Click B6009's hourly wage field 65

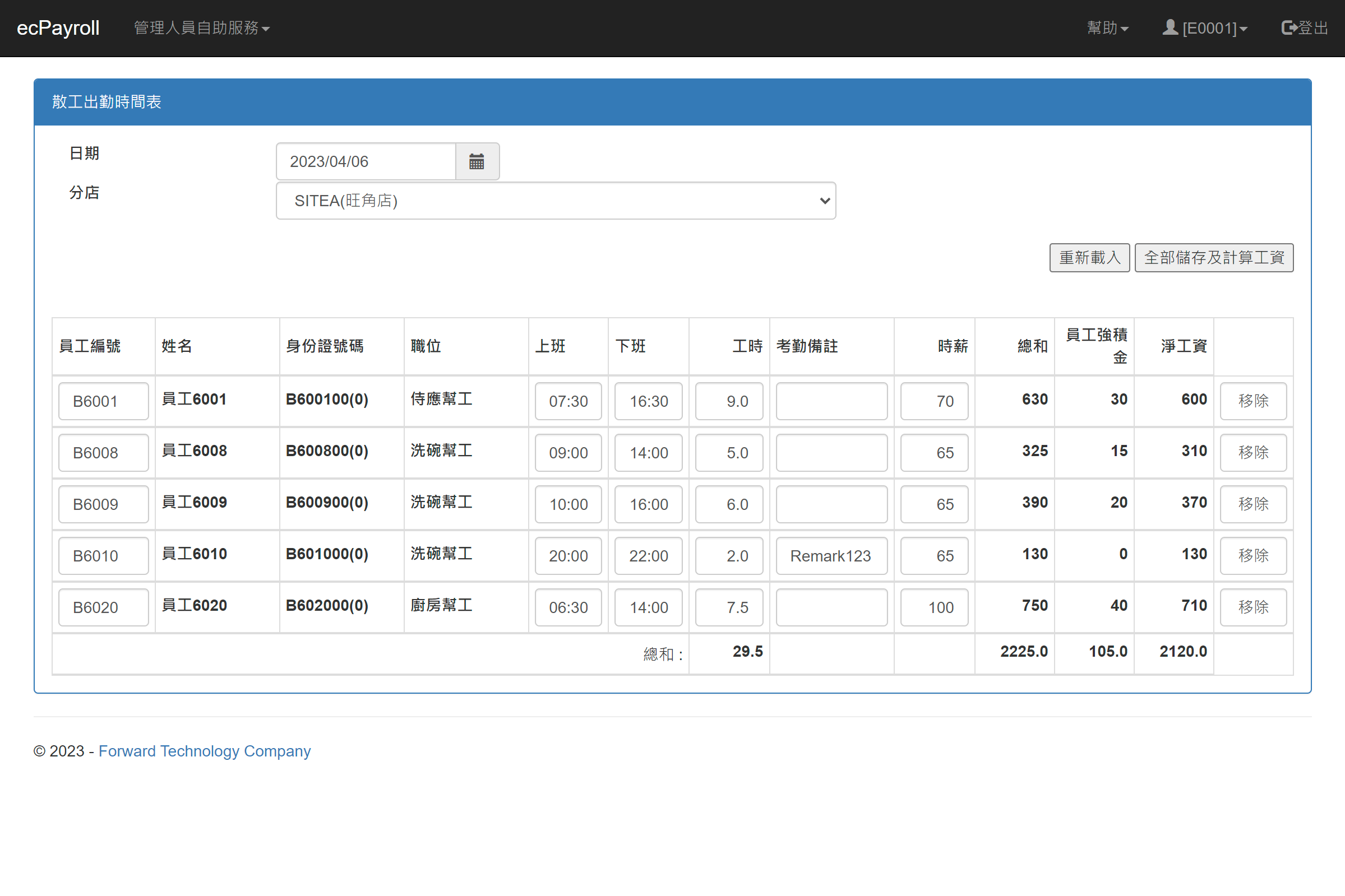coord(934,504)
